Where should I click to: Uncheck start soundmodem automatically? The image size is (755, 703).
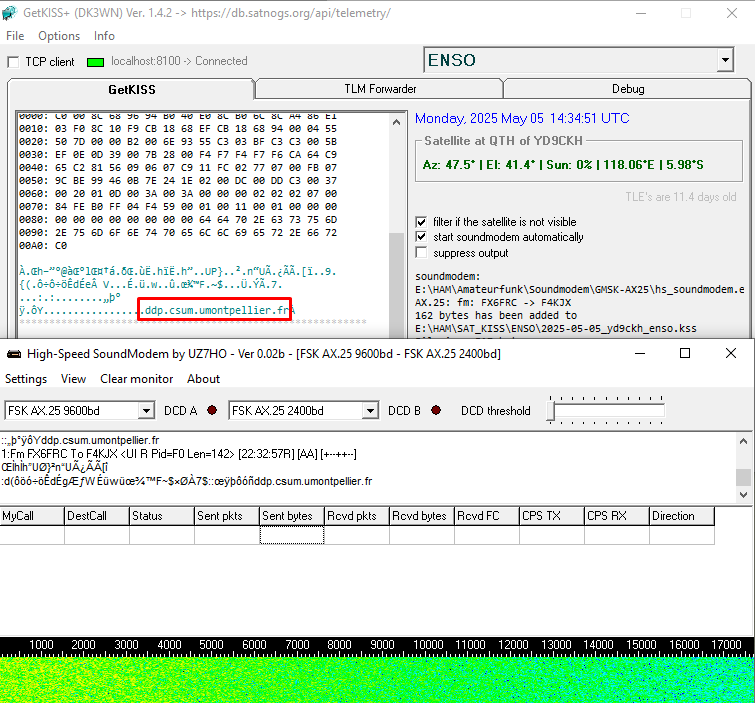pyautogui.click(x=421, y=237)
